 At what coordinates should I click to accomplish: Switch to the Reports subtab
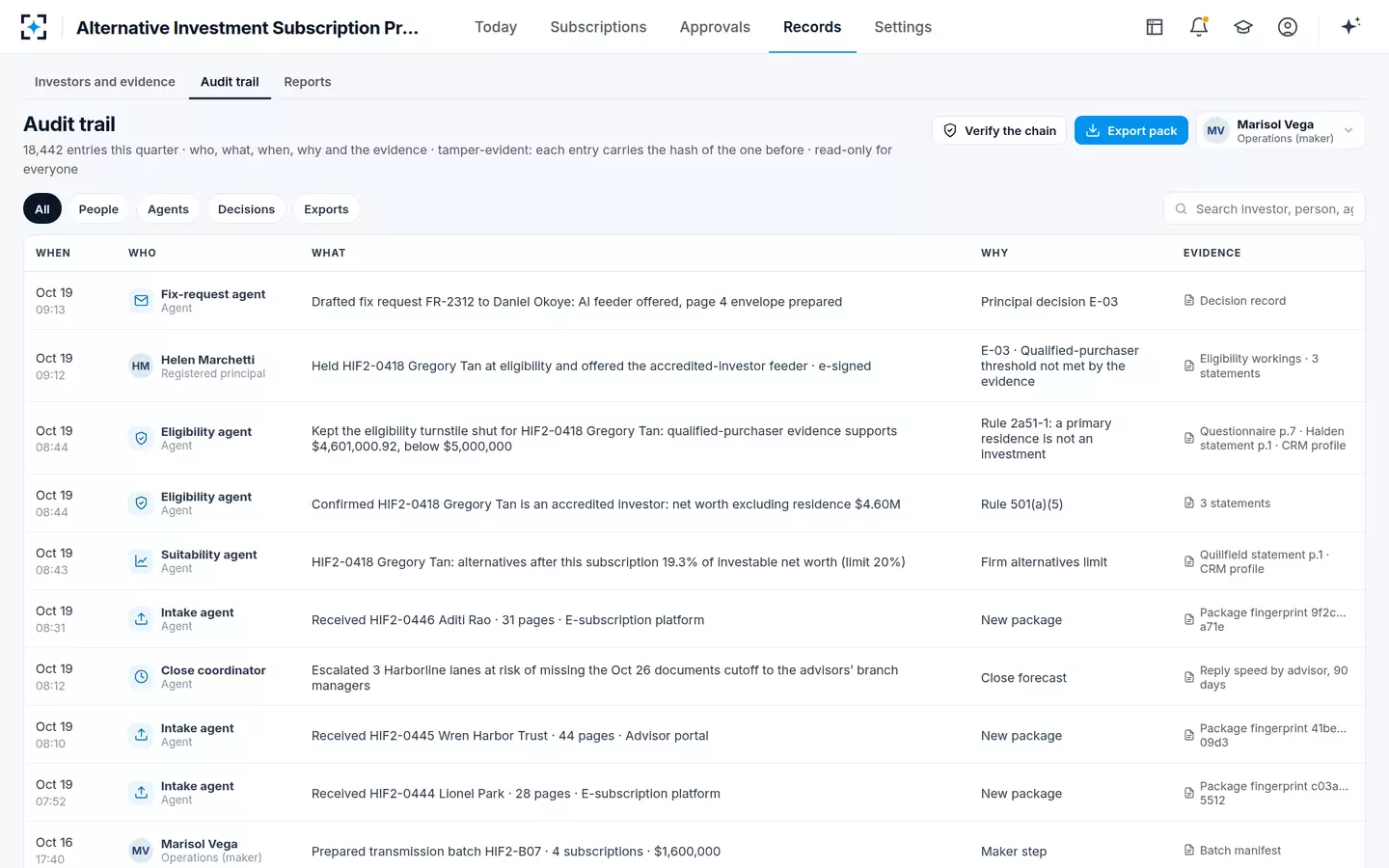click(308, 82)
